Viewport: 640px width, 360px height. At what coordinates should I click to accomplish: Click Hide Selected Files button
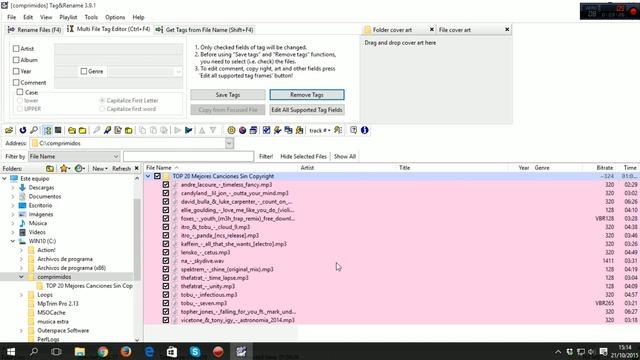click(303, 156)
